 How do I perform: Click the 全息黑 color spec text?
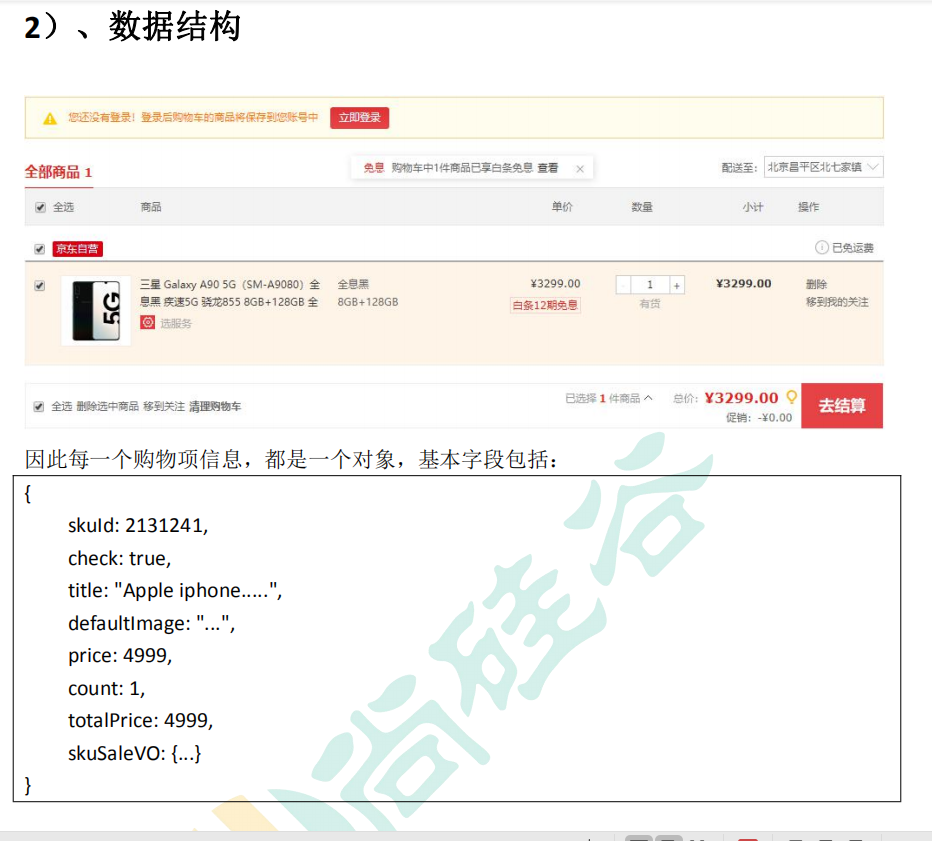[353, 284]
